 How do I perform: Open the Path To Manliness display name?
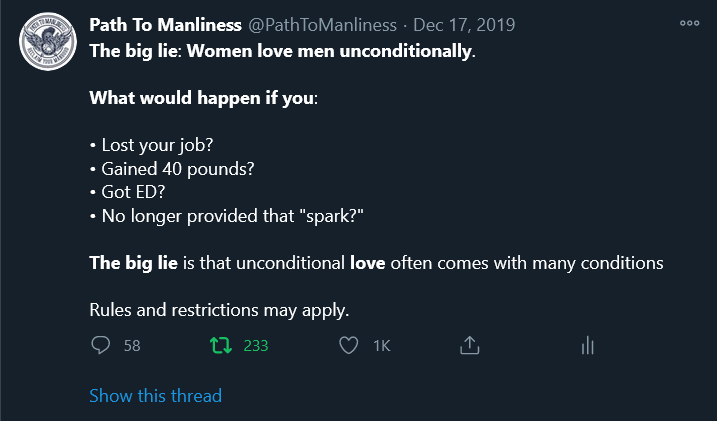(x=166, y=25)
